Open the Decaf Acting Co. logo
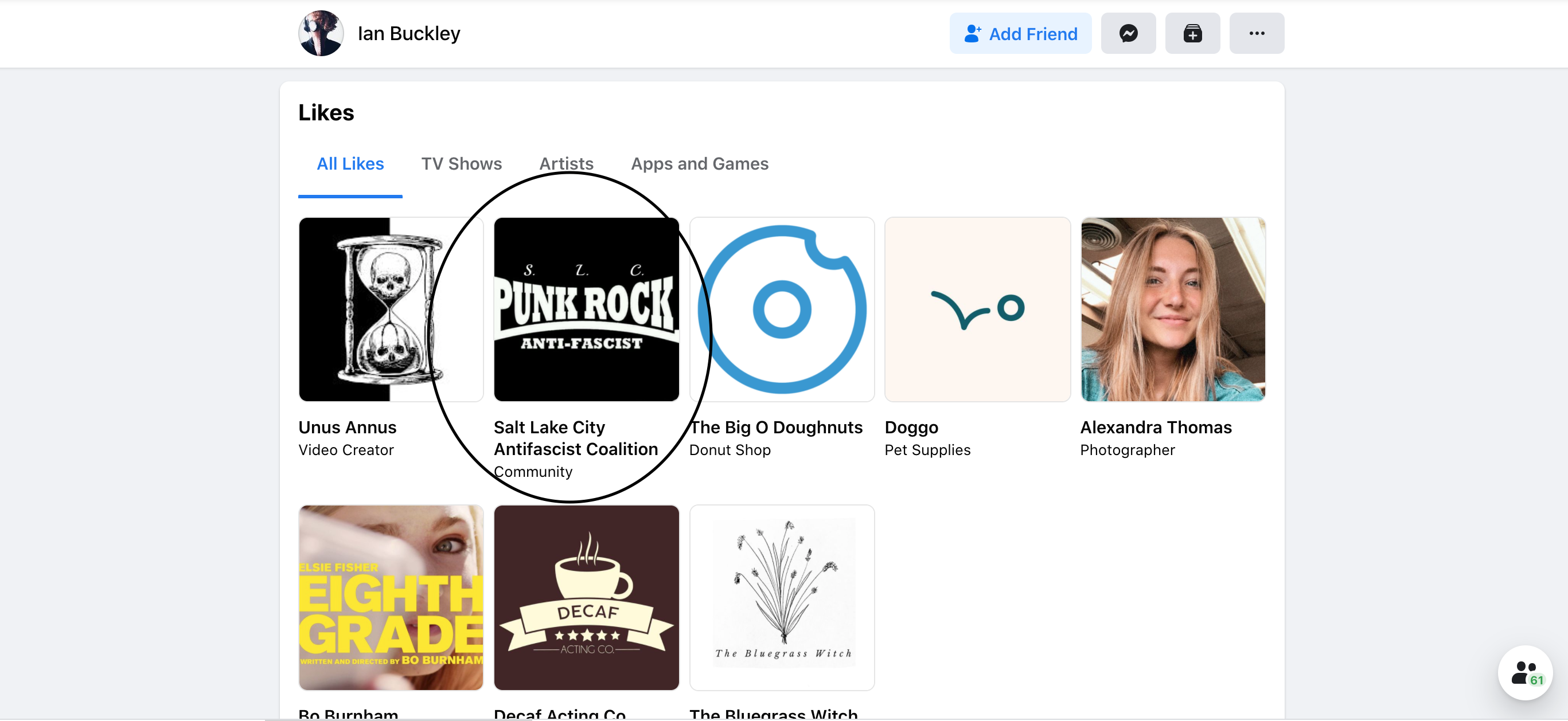Viewport: 1568px width, 721px height. click(586, 597)
